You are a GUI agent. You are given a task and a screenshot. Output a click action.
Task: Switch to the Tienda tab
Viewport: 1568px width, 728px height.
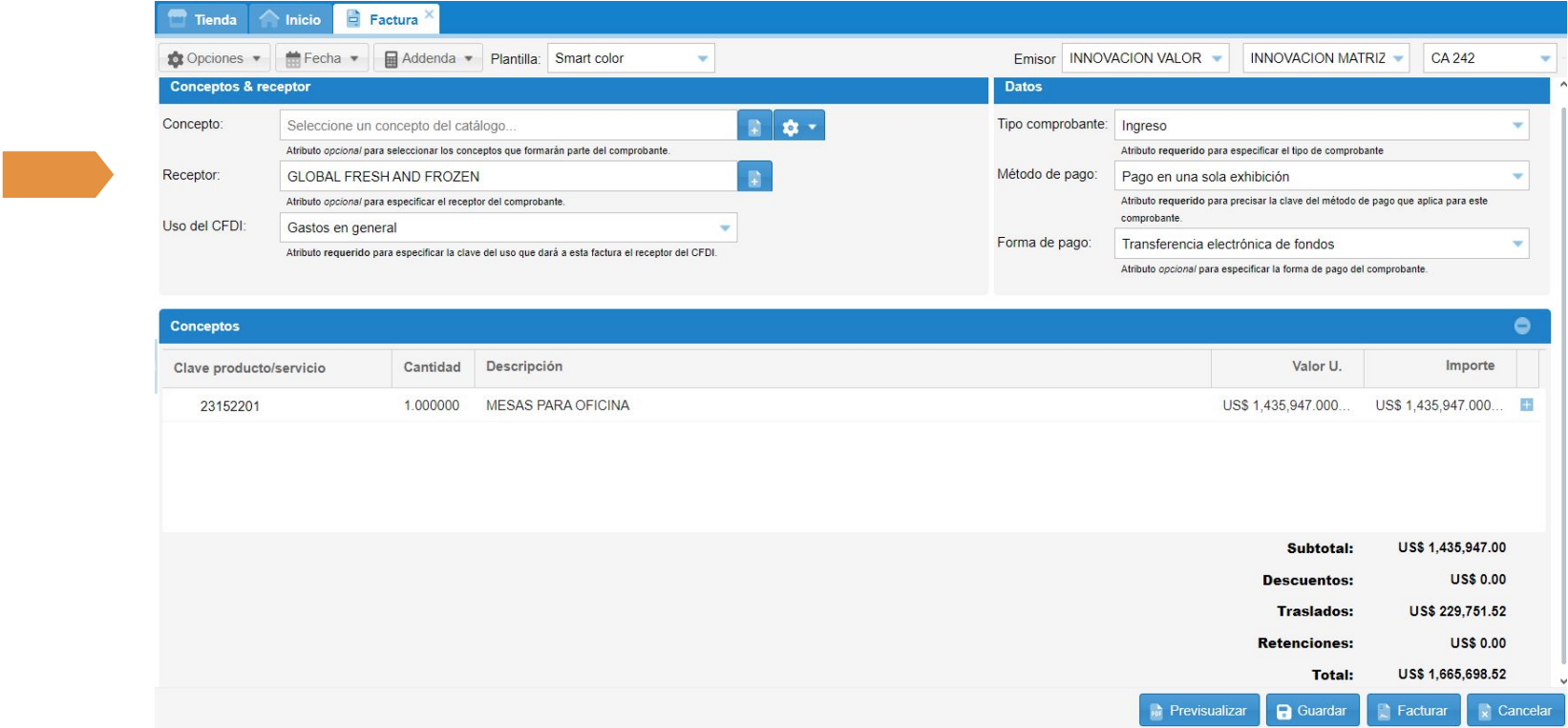(x=202, y=19)
